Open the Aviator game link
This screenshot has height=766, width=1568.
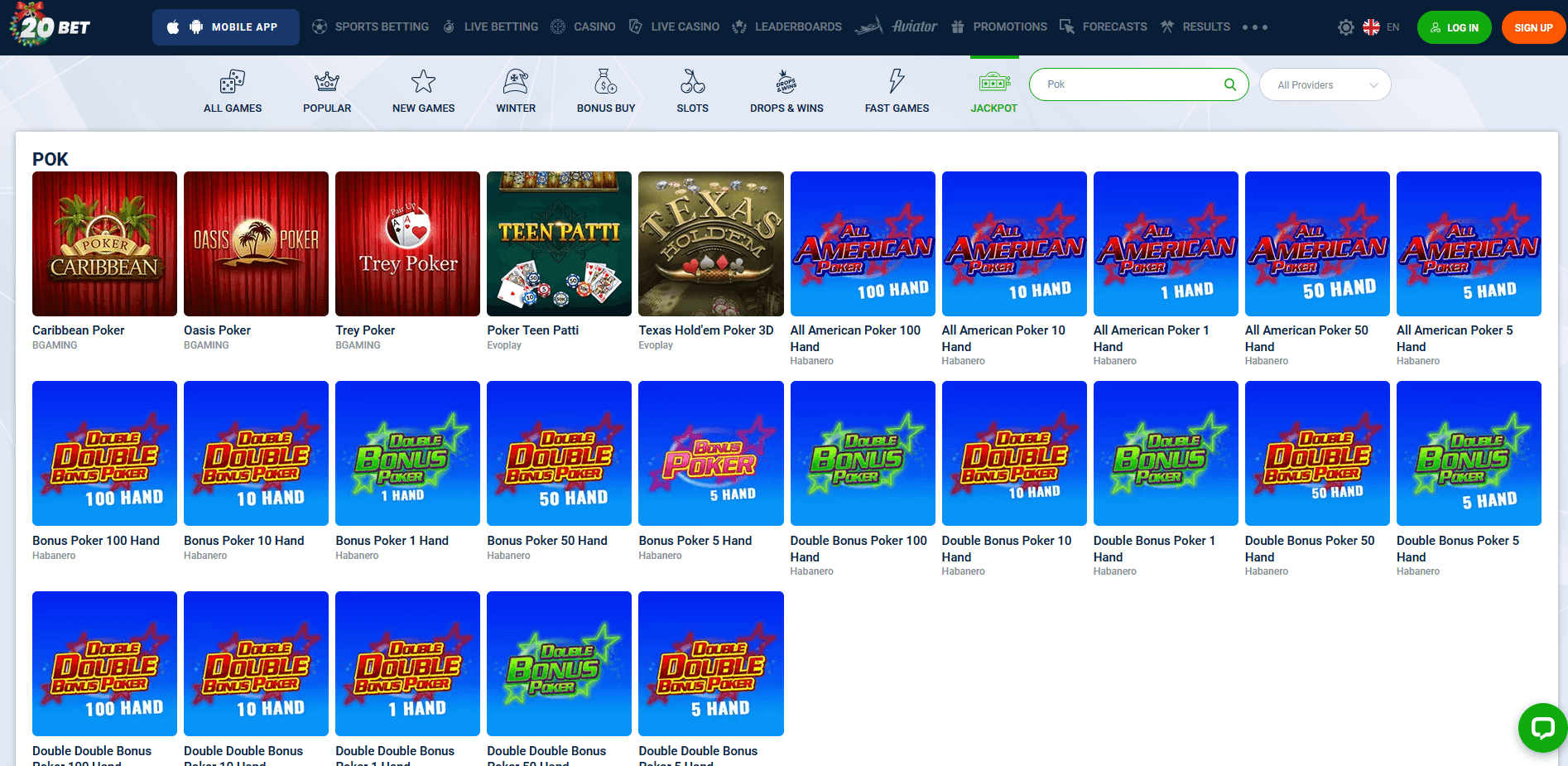pyautogui.click(x=897, y=26)
